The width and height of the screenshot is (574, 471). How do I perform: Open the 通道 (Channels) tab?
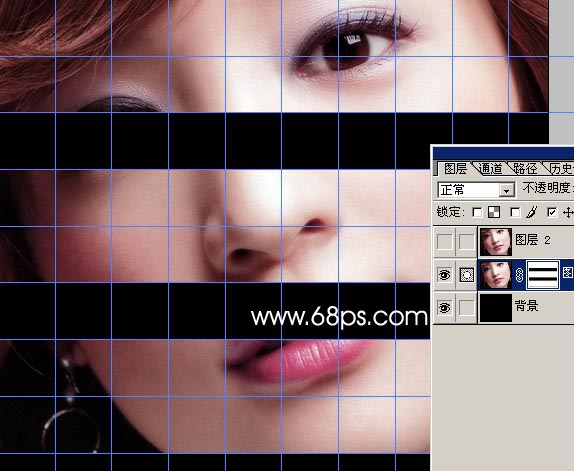coord(491,168)
